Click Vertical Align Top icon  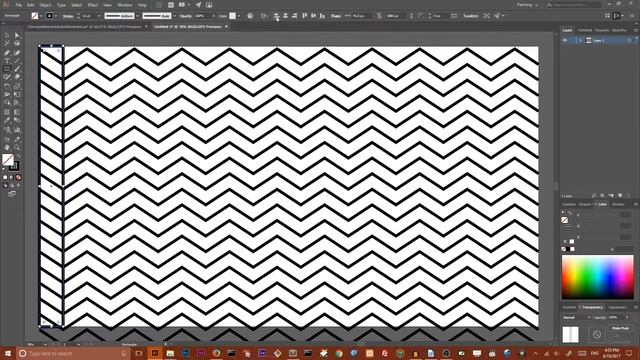point(304,16)
